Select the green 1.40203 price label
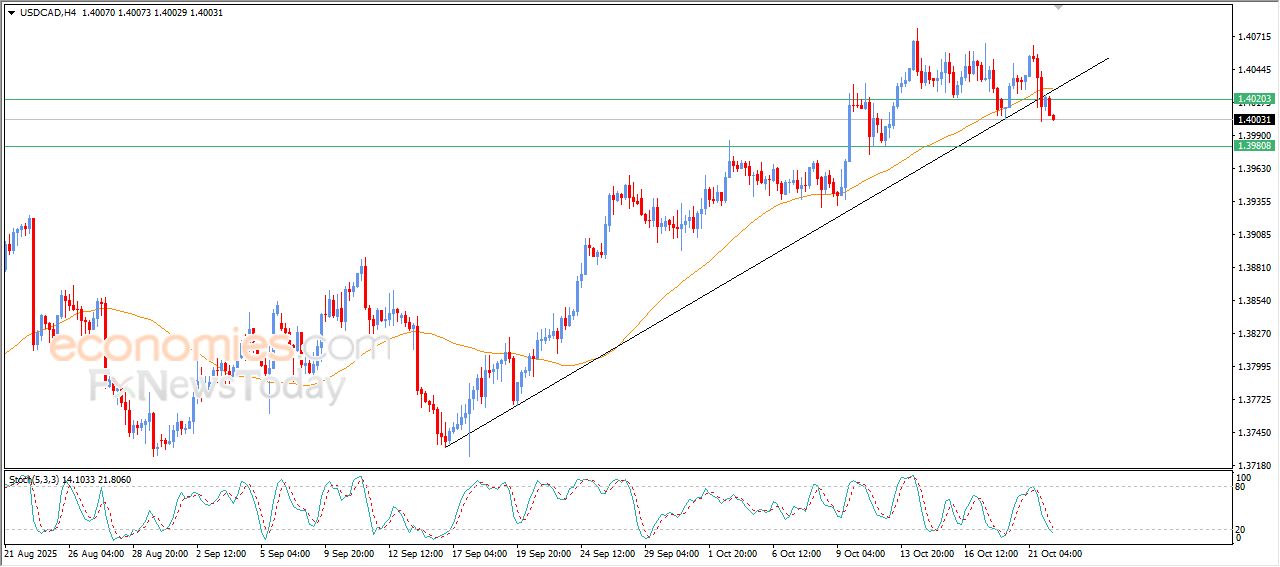1280x567 pixels. pyautogui.click(x=1253, y=99)
